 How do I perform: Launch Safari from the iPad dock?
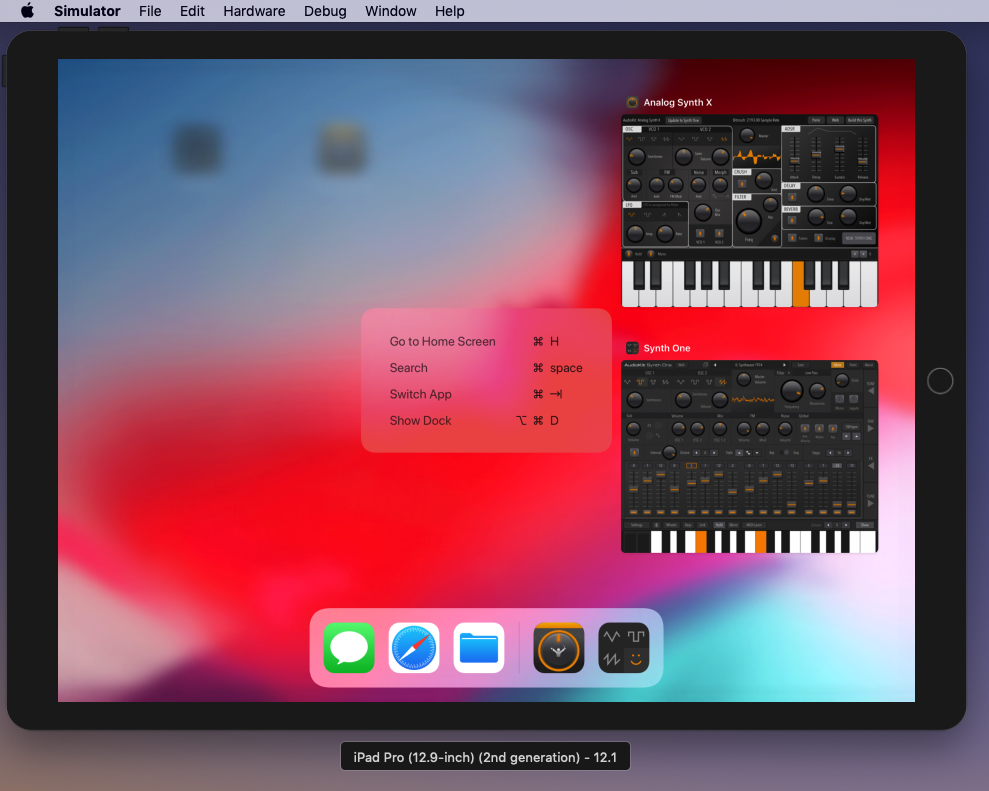(x=414, y=648)
